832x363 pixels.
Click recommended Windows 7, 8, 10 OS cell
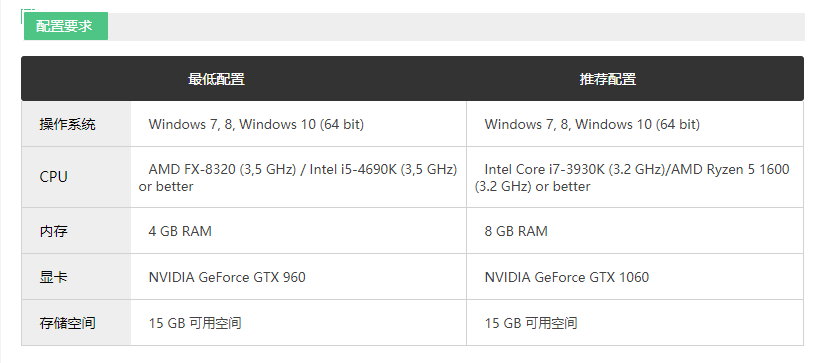(x=635, y=124)
